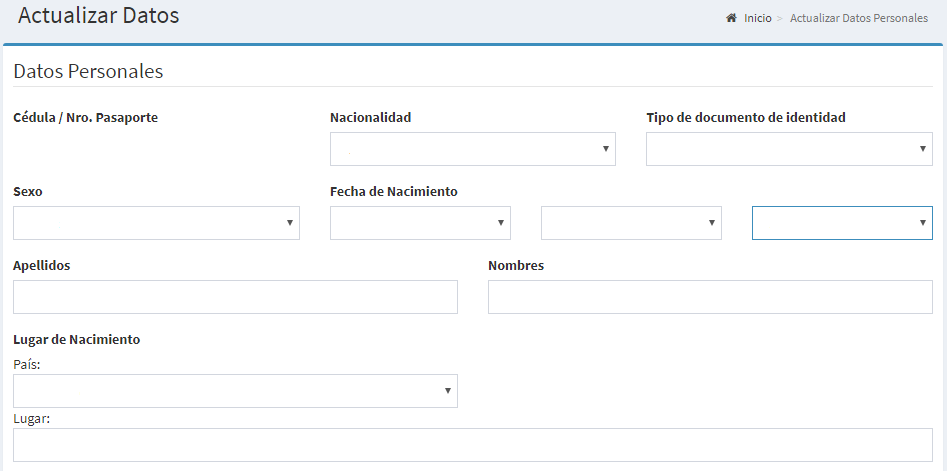The width and height of the screenshot is (947, 471).
Task: Click the arrow of the middle birth date dropdown
Action: (x=711, y=223)
